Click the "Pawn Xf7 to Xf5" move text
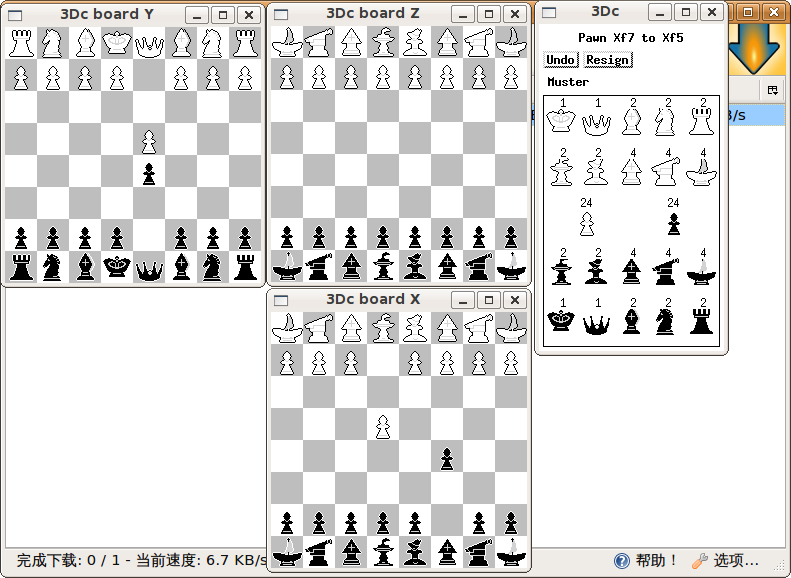 coord(631,38)
